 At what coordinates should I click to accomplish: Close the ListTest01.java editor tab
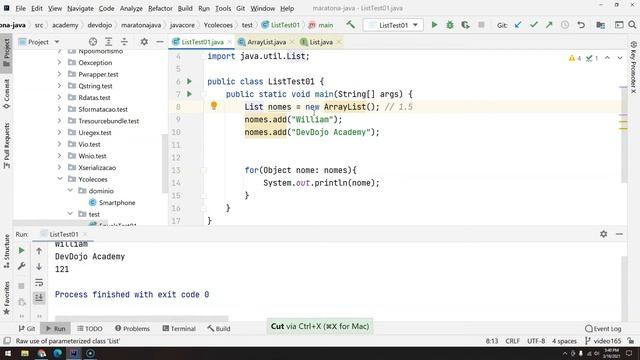point(229,42)
